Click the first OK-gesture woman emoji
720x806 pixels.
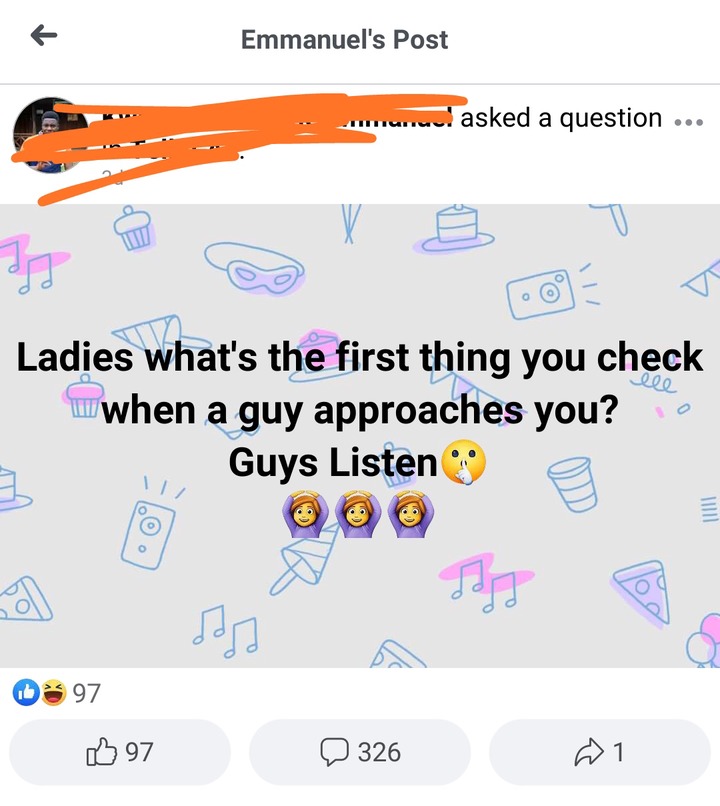[x=305, y=514]
